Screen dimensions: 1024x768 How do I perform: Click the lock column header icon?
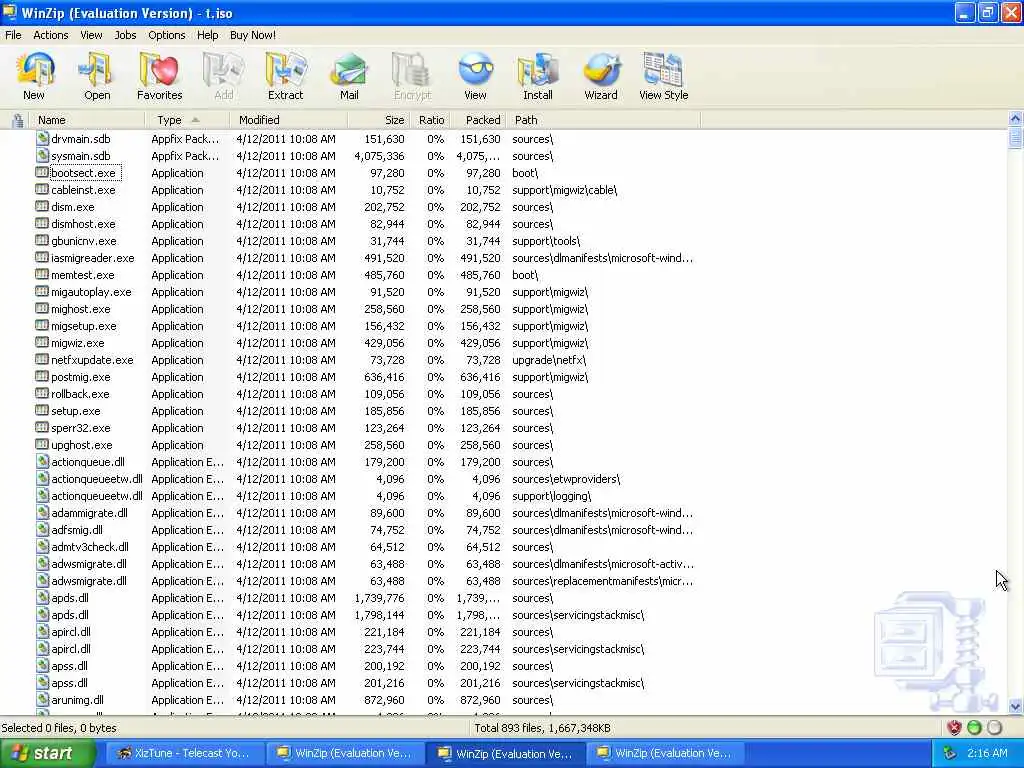coord(18,120)
